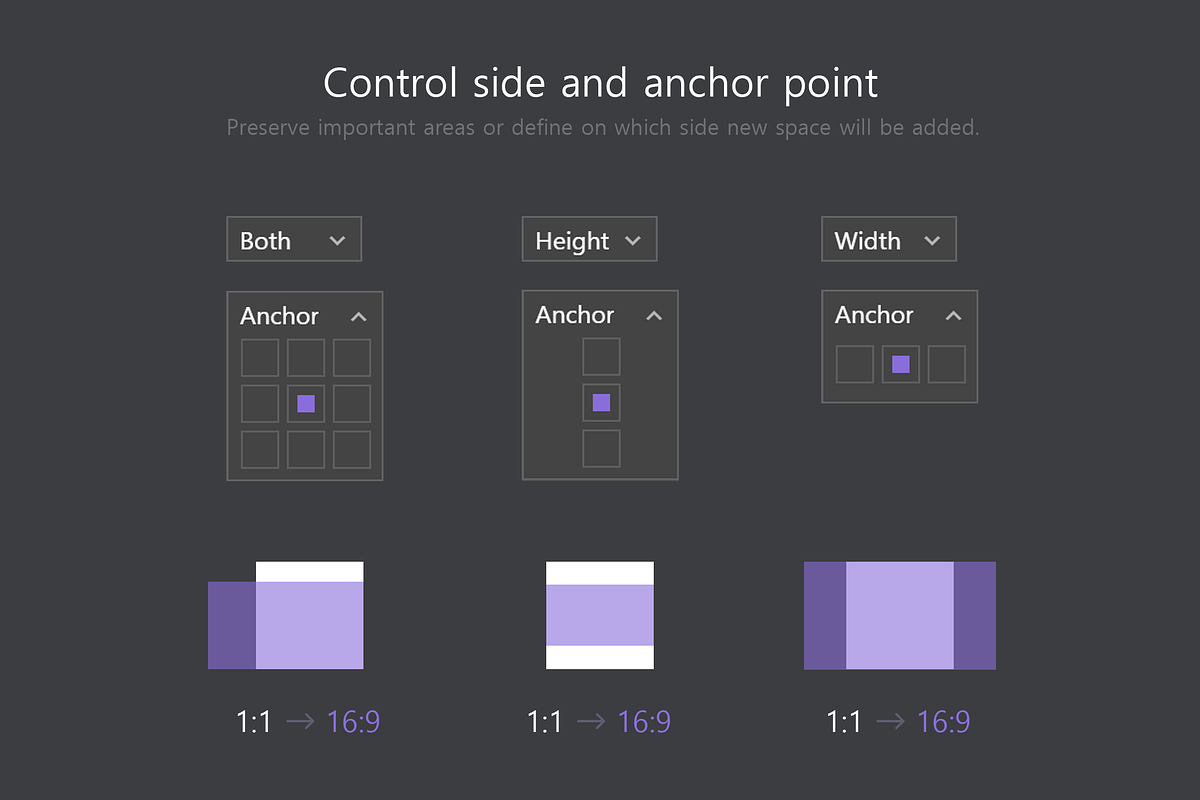Open the Both dropdown

(294, 239)
